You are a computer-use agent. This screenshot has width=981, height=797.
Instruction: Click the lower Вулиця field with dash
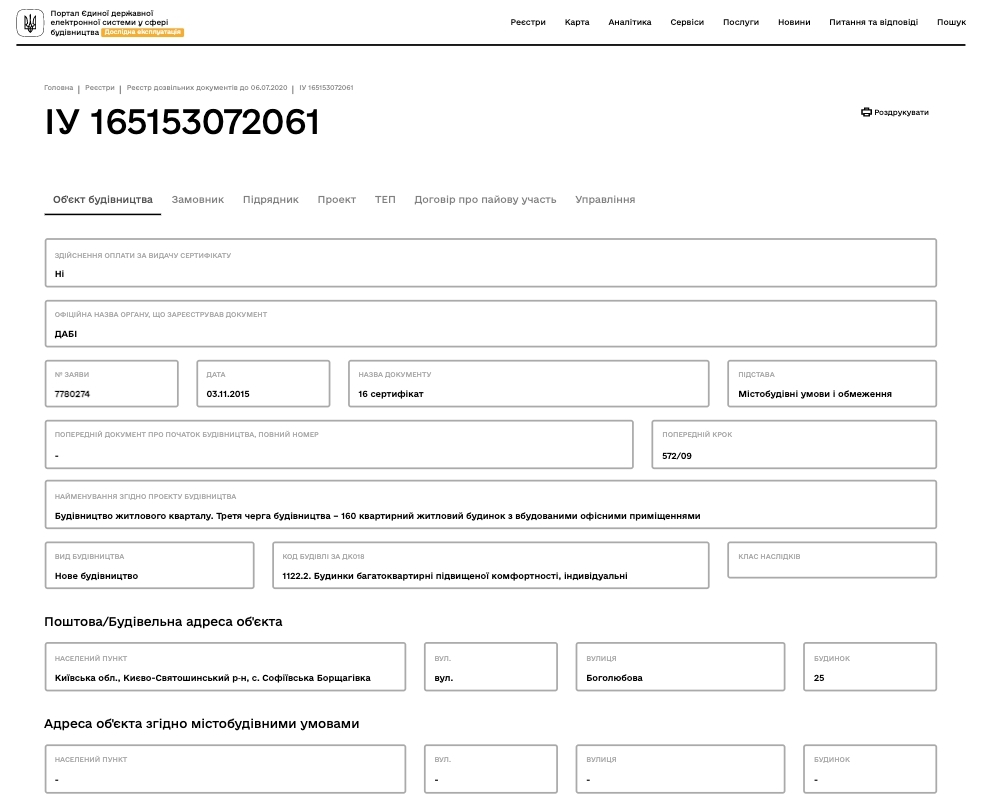680,769
